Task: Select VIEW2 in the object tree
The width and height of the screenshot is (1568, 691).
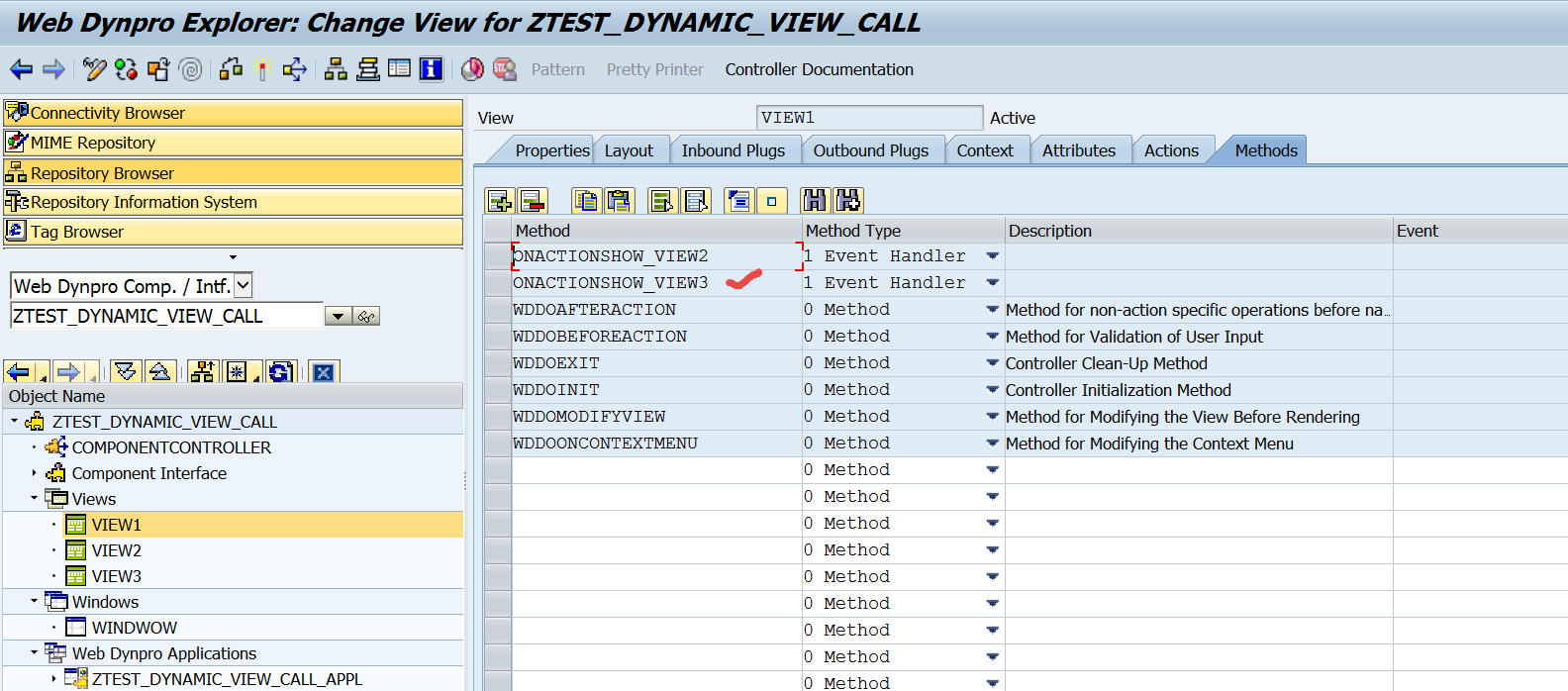Action: 116,550
